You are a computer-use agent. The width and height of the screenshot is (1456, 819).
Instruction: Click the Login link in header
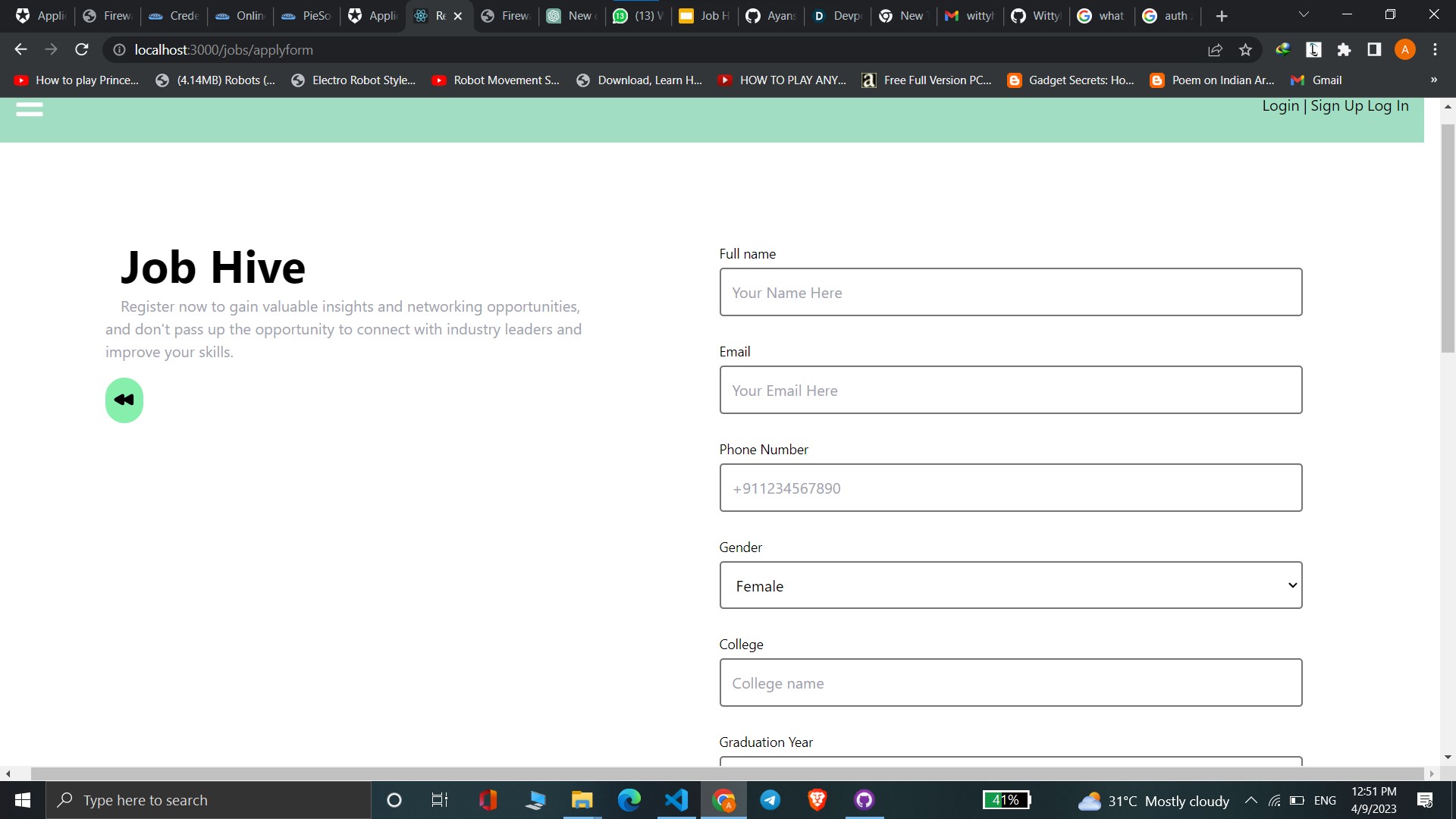tap(1280, 106)
